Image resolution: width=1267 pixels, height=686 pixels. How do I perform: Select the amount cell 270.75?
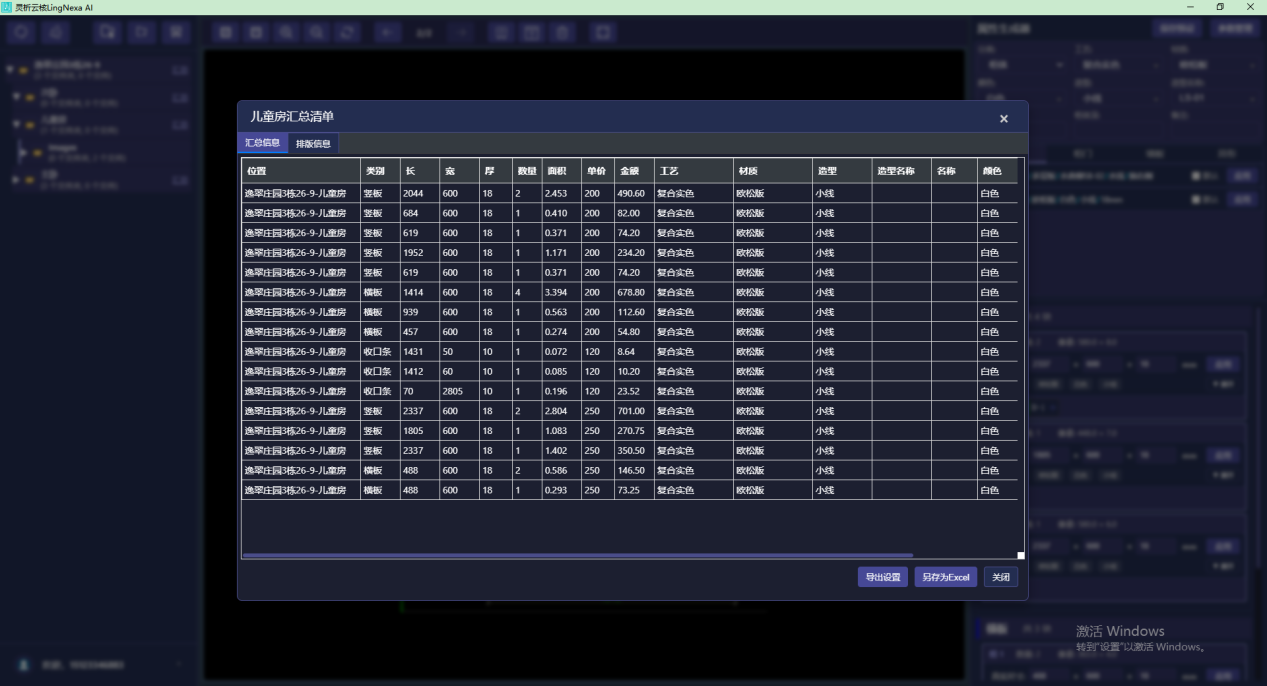coord(634,431)
